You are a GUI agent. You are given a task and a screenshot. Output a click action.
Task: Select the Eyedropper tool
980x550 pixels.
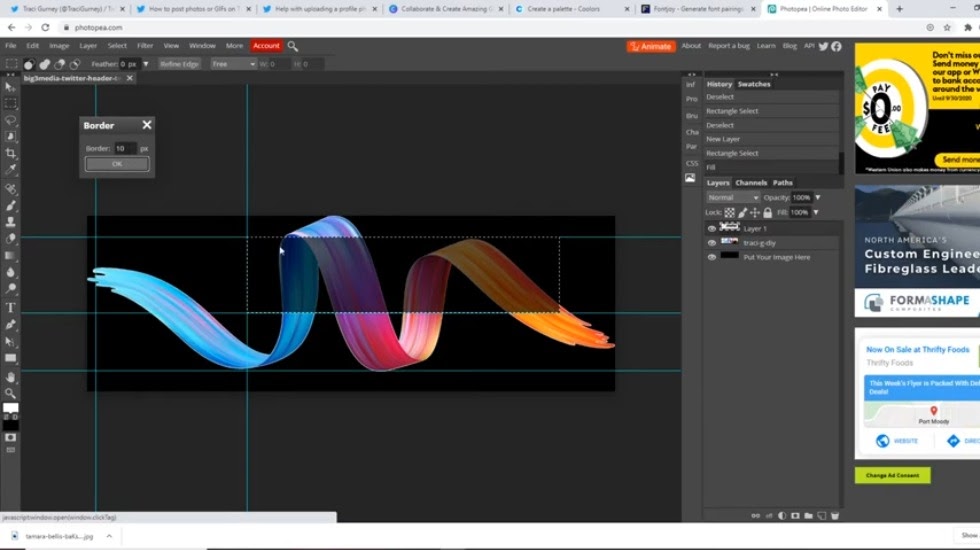(x=10, y=169)
